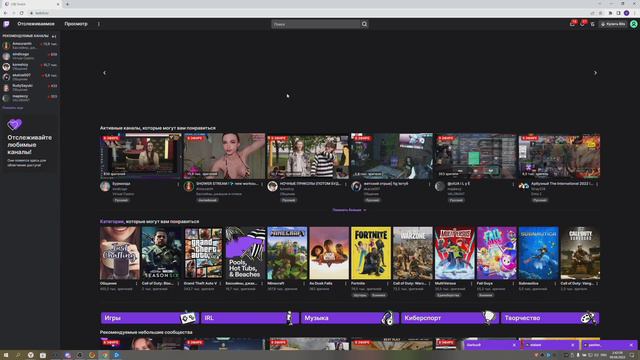Open the crown Prime loot icon
Image resolution: width=640 pixels, height=360 pixels.
pos(593,24)
